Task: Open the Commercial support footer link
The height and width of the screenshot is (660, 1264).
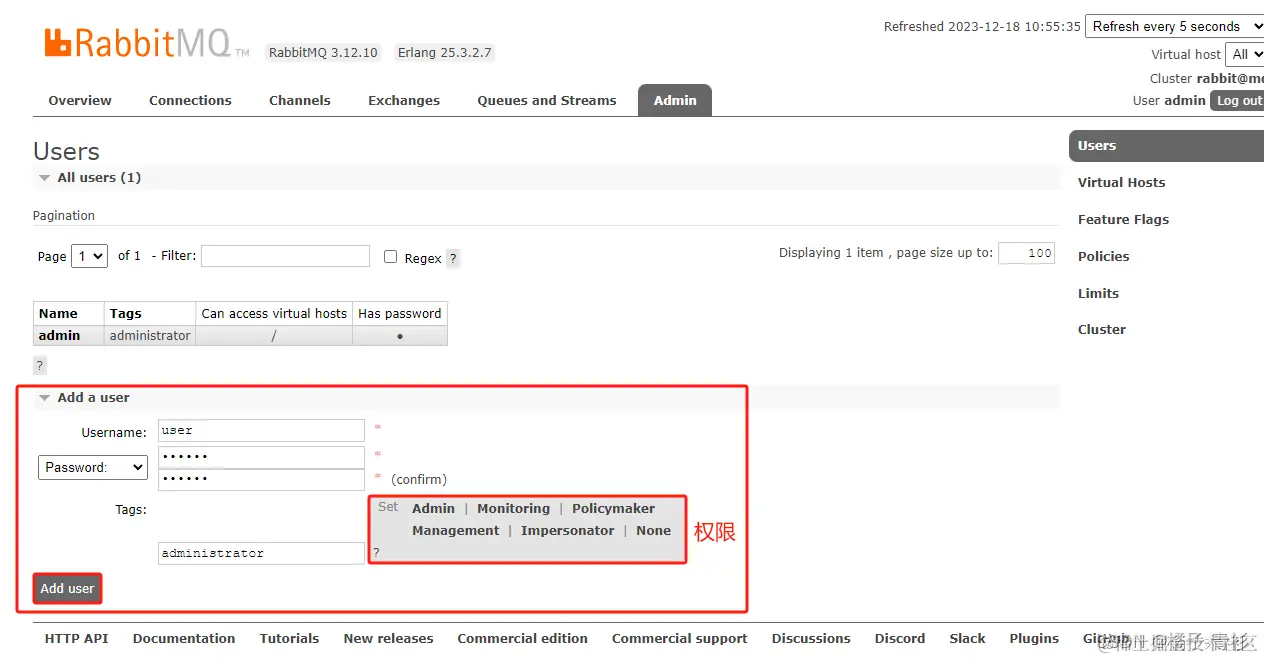Action: [680, 638]
